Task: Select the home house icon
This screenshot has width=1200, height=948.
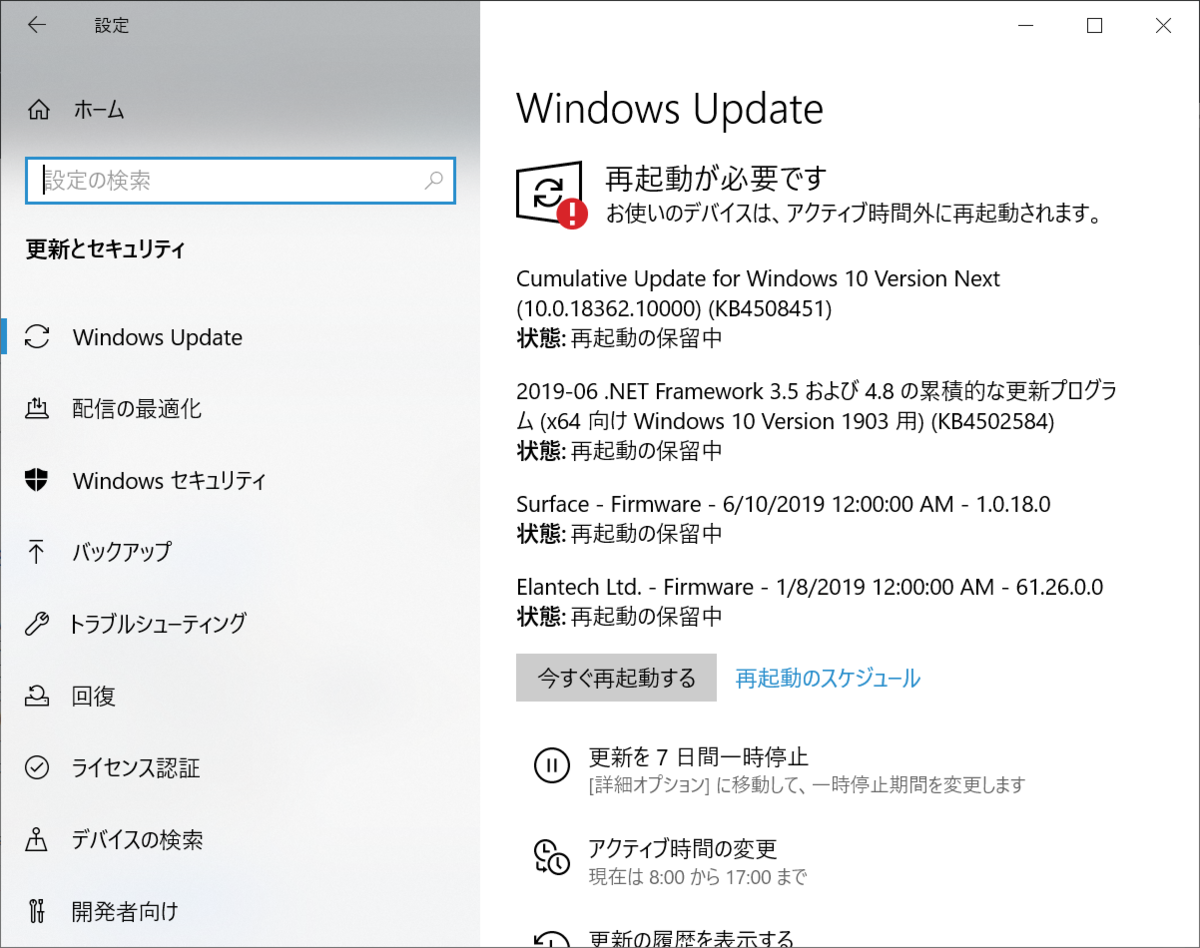Action: point(38,110)
